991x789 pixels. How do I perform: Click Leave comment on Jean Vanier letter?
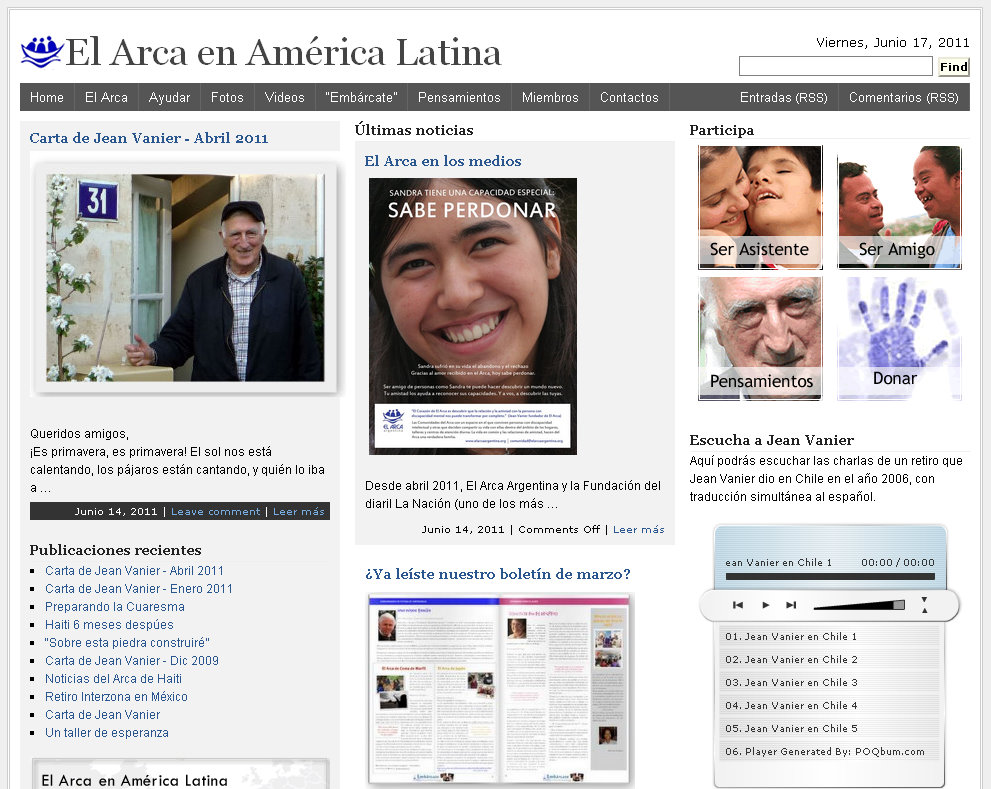tap(216, 511)
